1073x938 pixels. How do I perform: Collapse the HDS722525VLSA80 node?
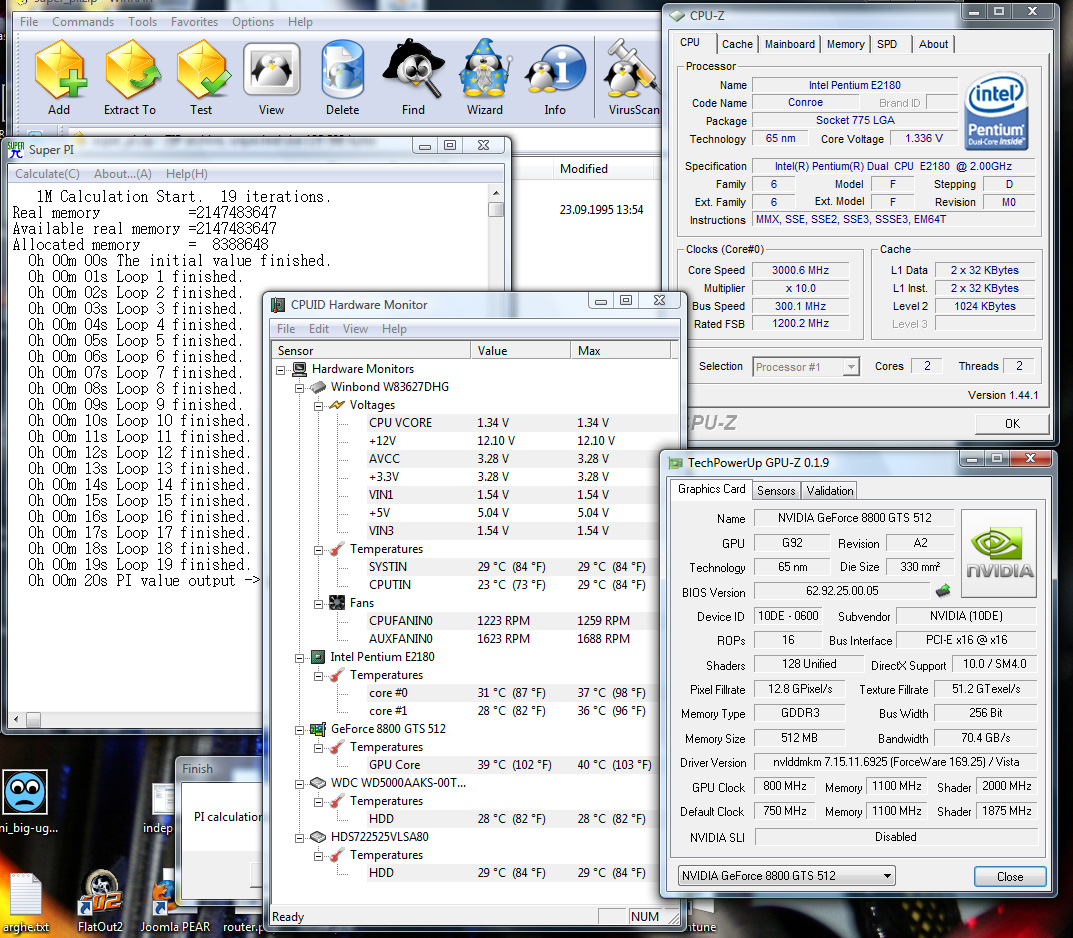[299, 838]
